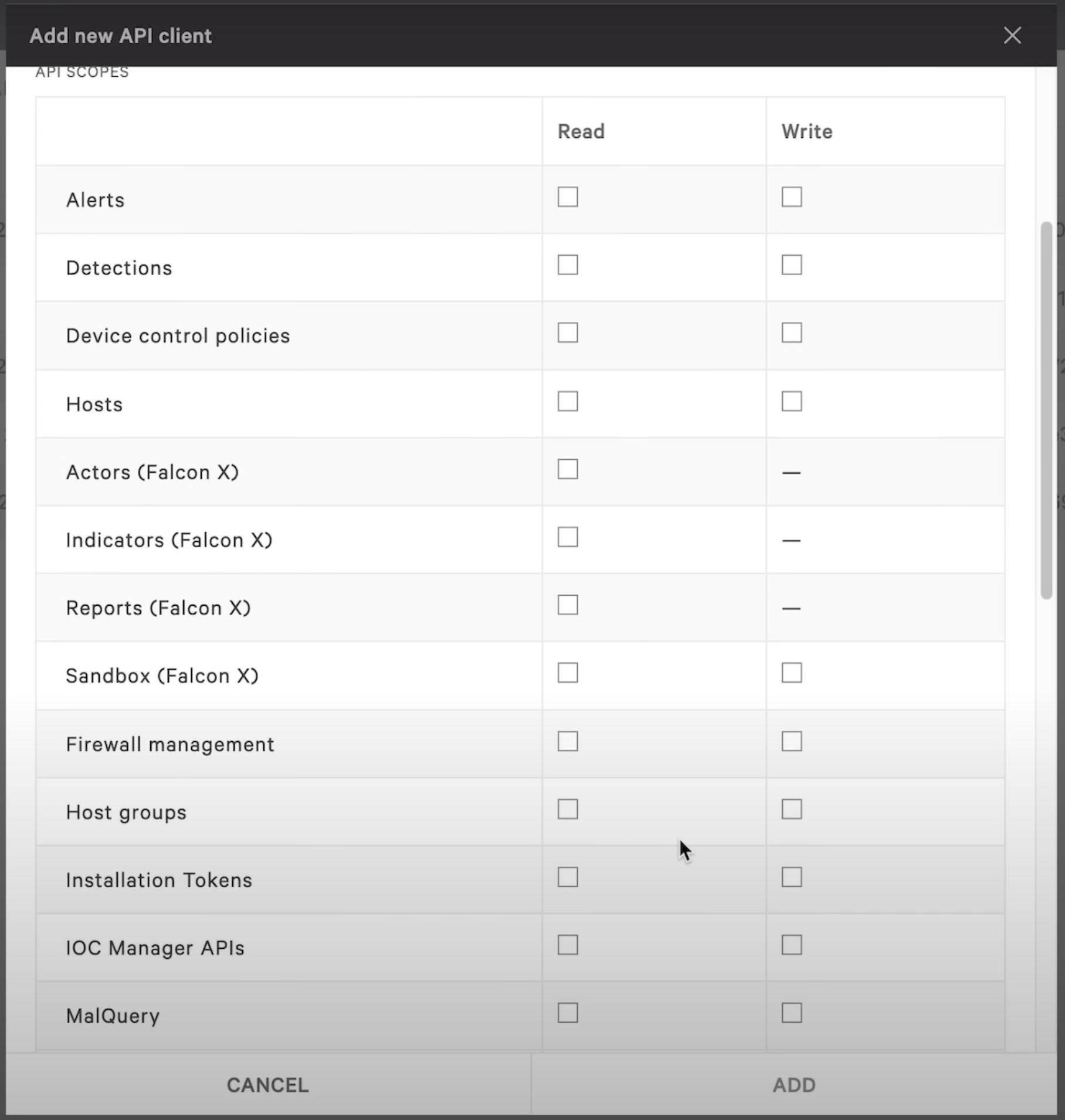Grant Read access for Installation Tokens
1065x1120 pixels.
click(x=567, y=877)
